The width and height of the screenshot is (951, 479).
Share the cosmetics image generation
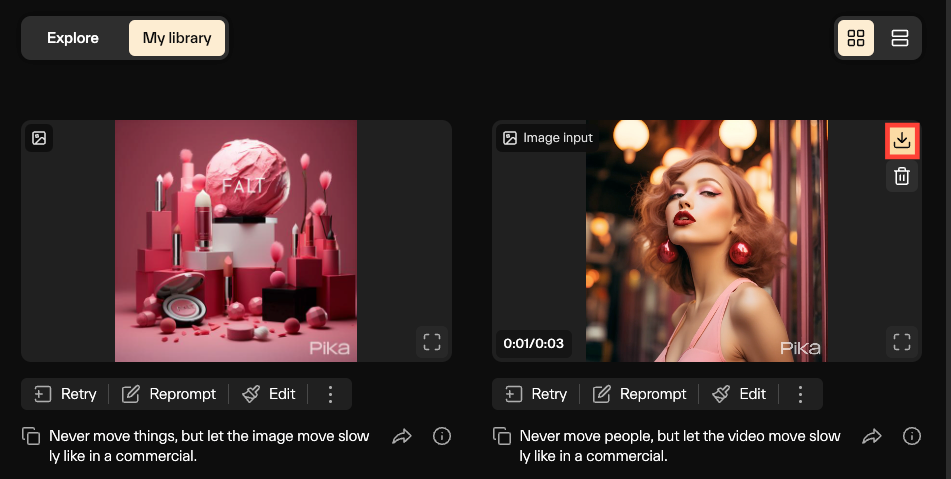401,436
